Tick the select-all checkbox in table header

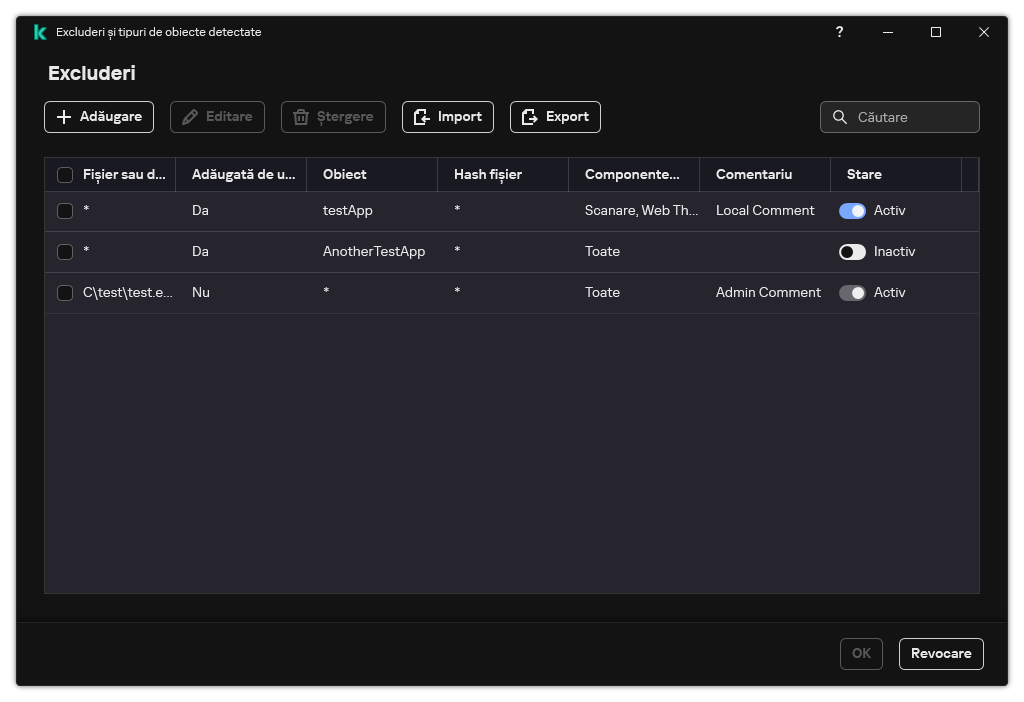coord(65,175)
